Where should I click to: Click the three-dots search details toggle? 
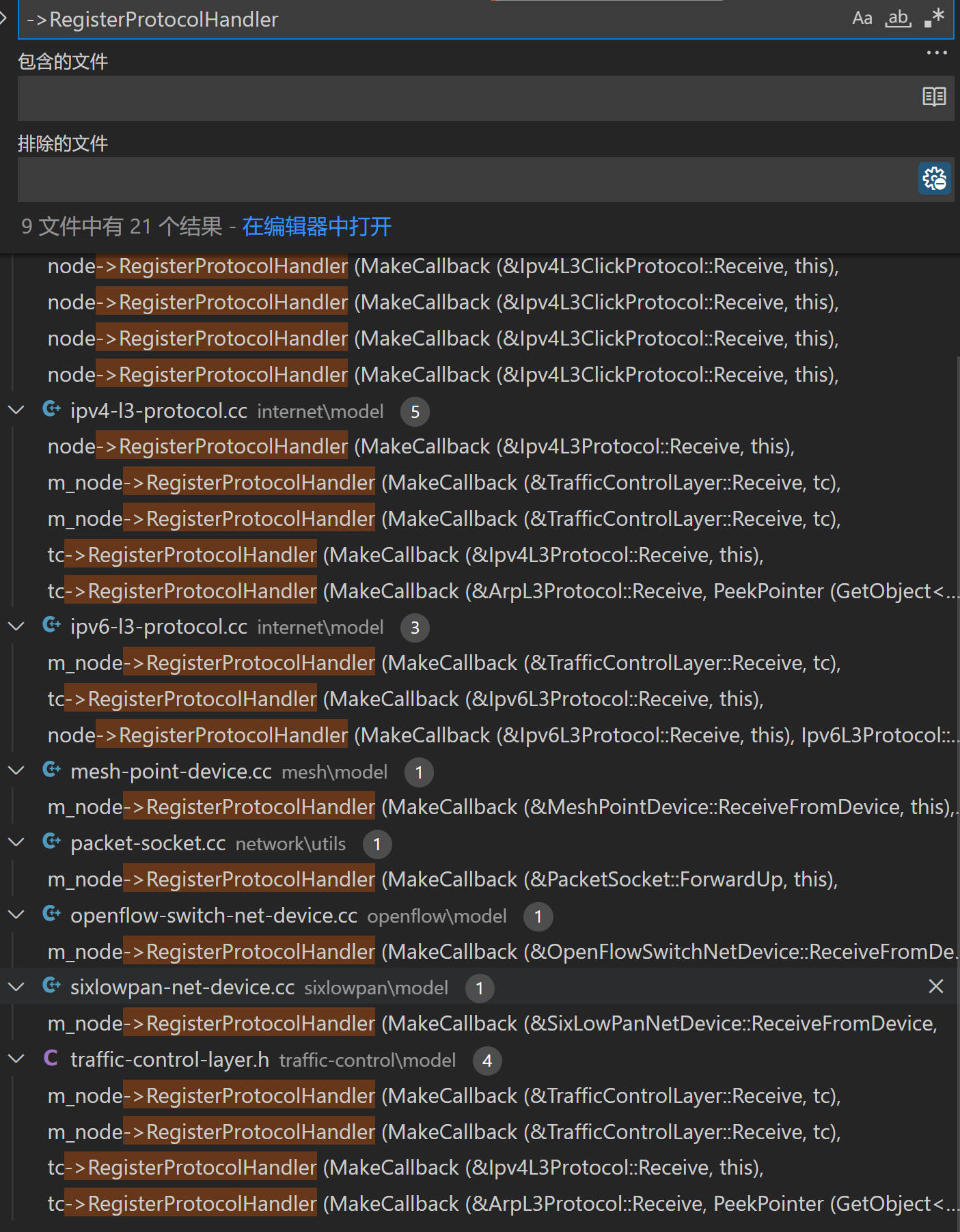tap(936, 53)
